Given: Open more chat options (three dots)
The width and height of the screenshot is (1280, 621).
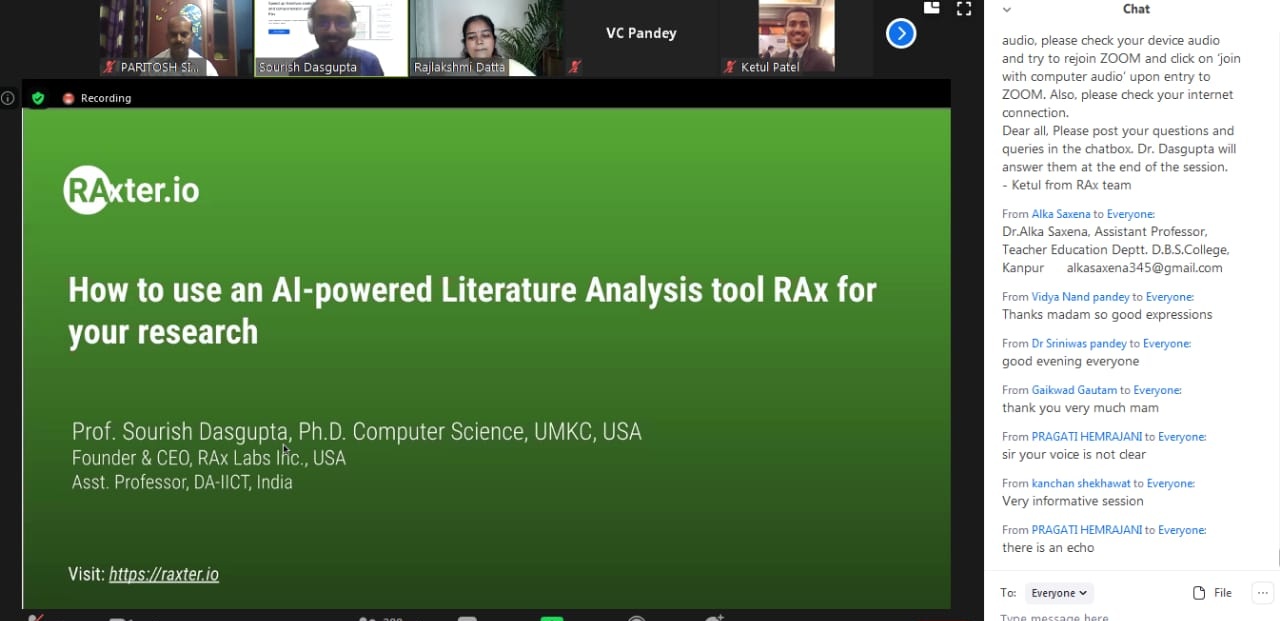Looking at the screenshot, I should (1262, 593).
